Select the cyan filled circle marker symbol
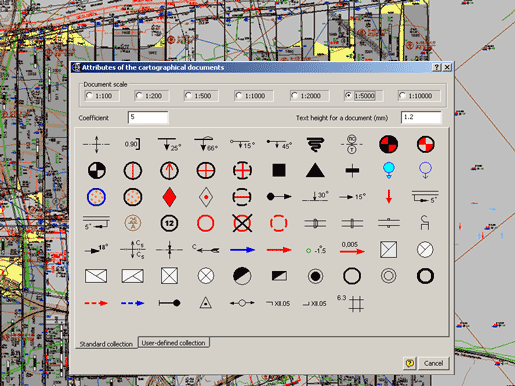515x386 pixels. coord(389,170)
